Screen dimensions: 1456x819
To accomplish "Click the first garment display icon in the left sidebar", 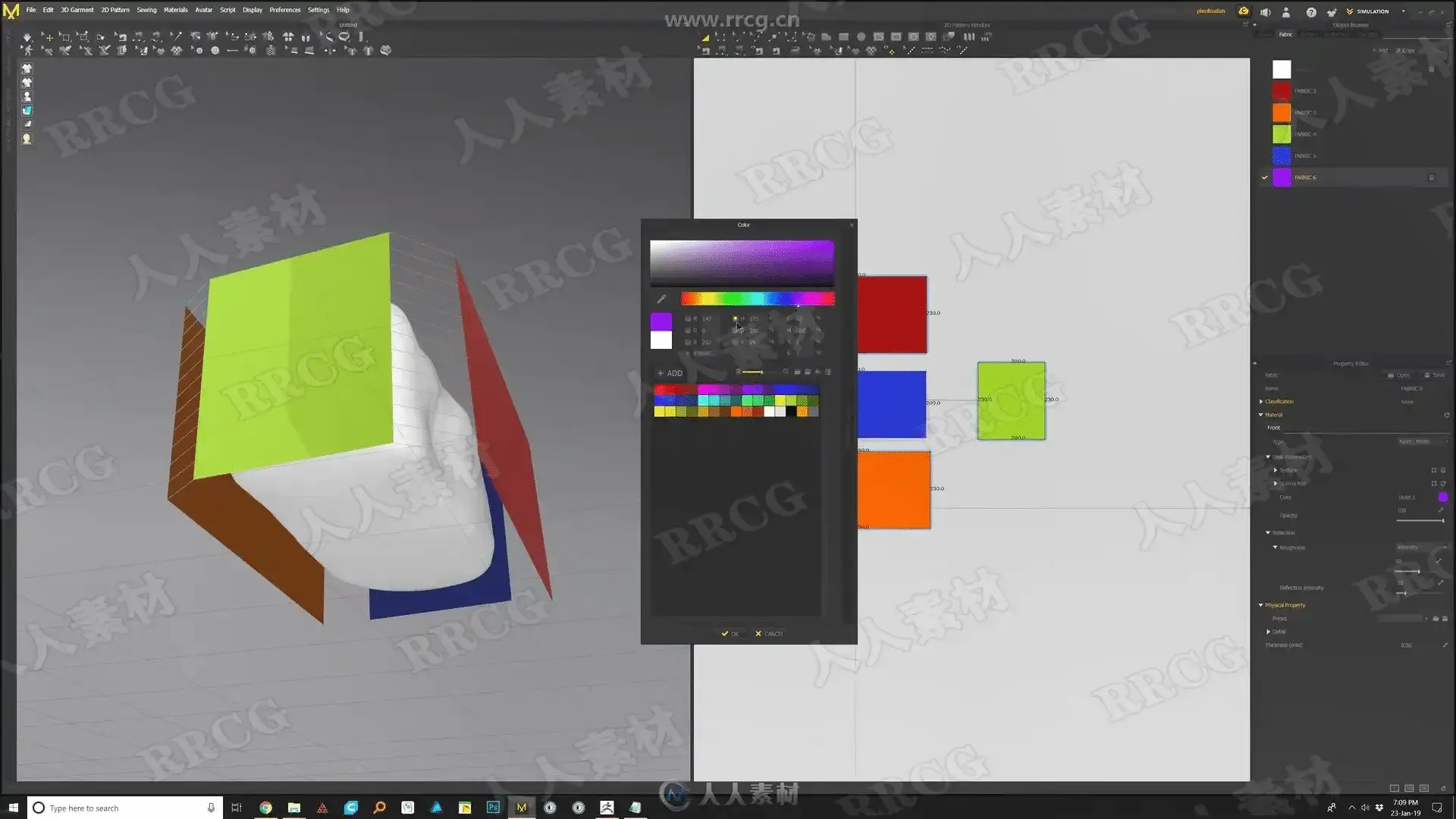I will click(x=27, y=68).
